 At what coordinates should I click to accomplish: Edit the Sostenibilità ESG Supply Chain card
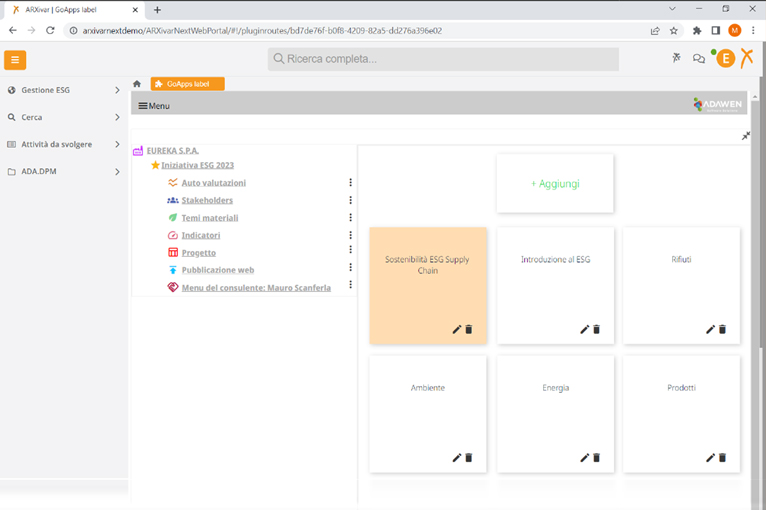click(x=457, y=329)
